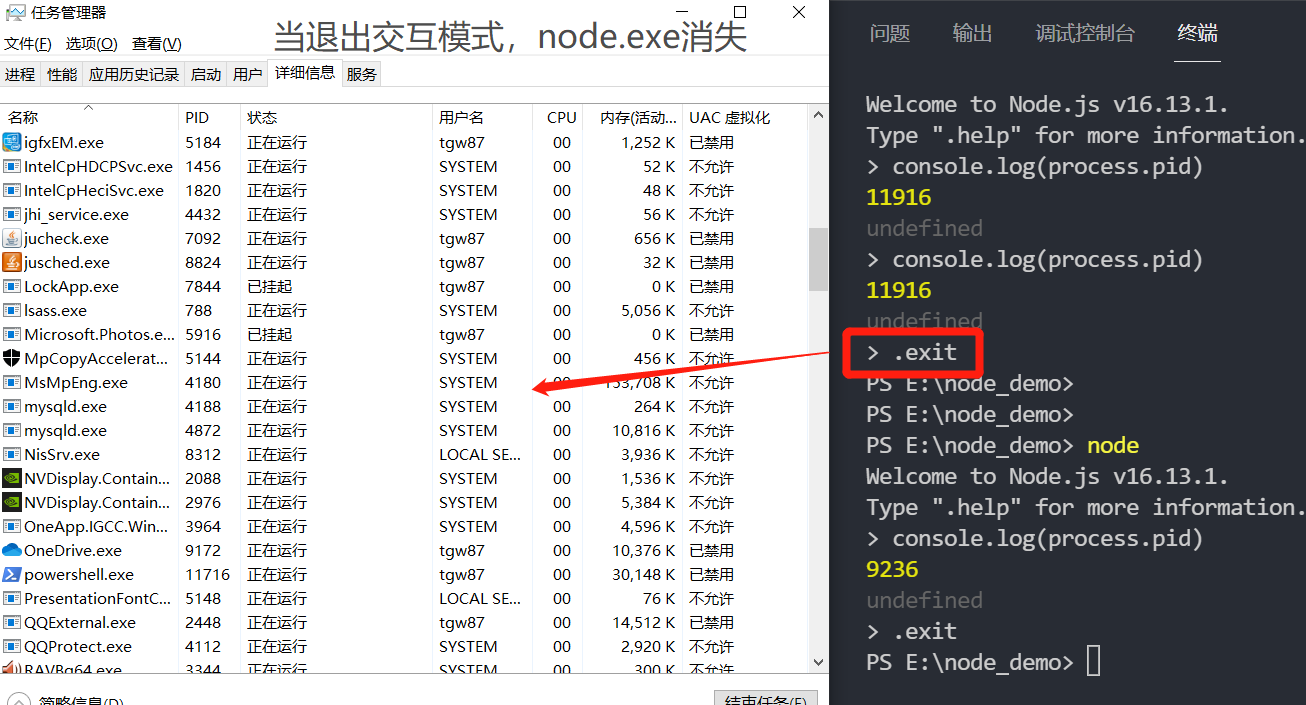Click the igfxEM.exe process icon

coord(12,142)
